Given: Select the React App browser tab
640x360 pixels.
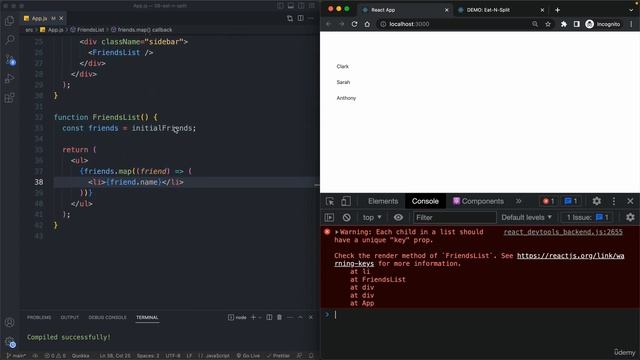Looking at the screenshot, I should pyautogui.click(x=404, y=10).
